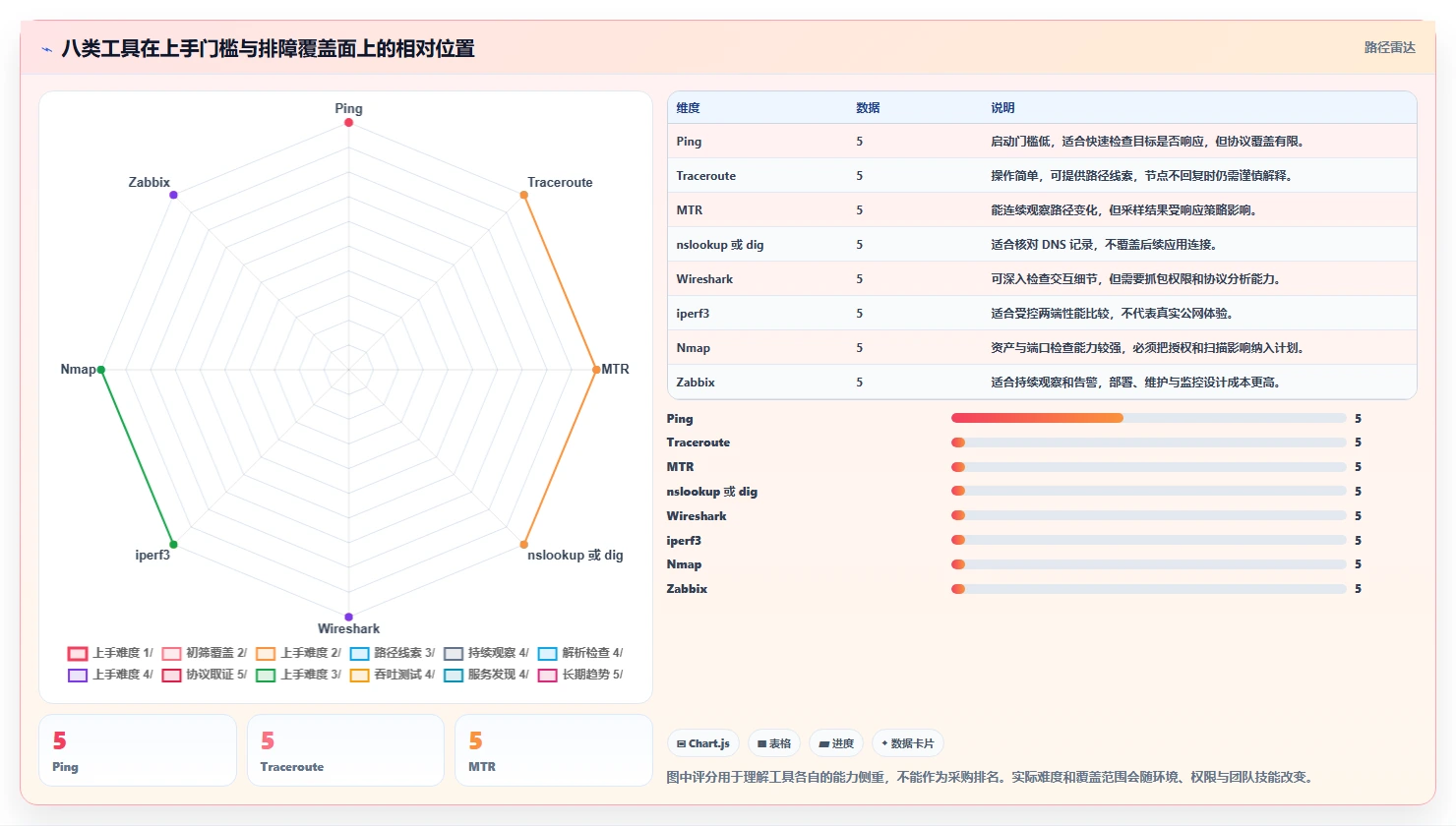Screen dimensions: 1456x826
Task: Click the 表格 chip
Action: 774,743
